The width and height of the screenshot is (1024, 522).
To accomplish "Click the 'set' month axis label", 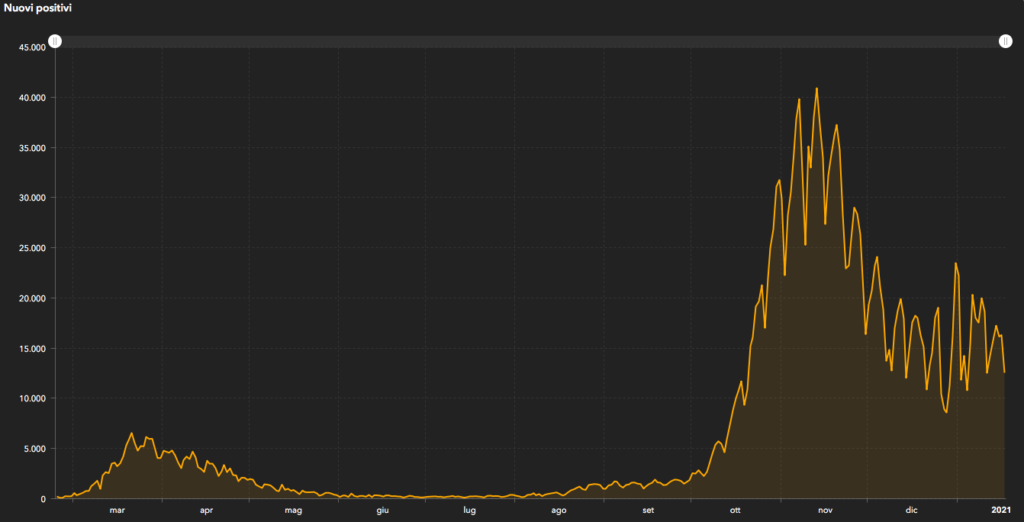I will click(x=648, y=510).
